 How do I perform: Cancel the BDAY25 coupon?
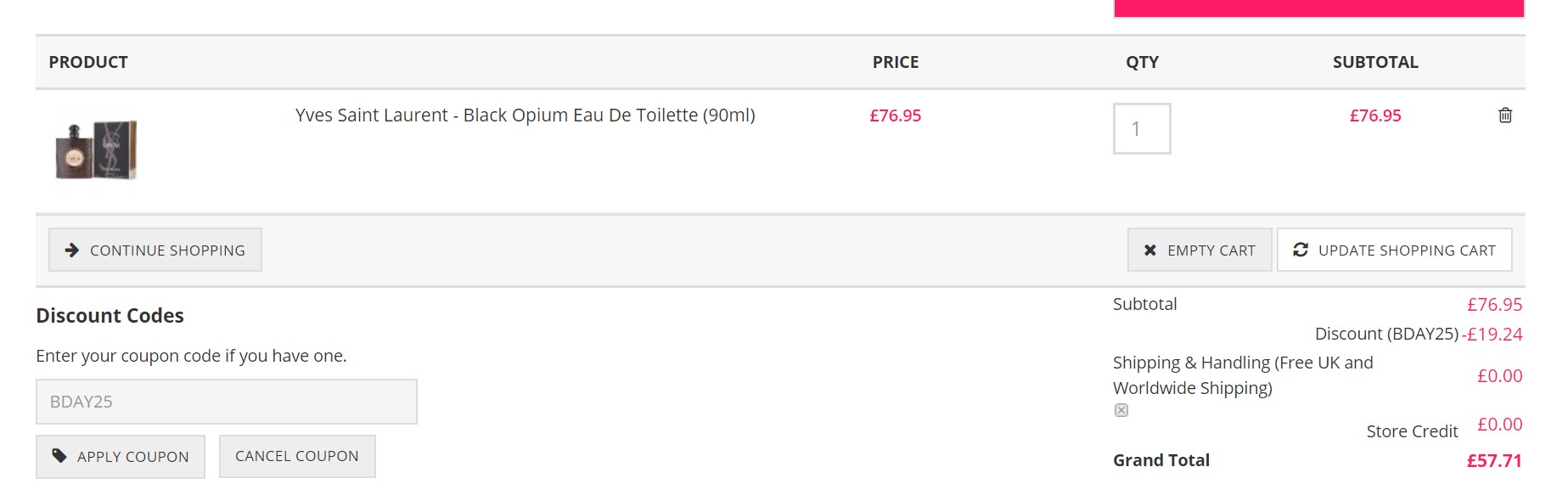(x=297, y=456)
